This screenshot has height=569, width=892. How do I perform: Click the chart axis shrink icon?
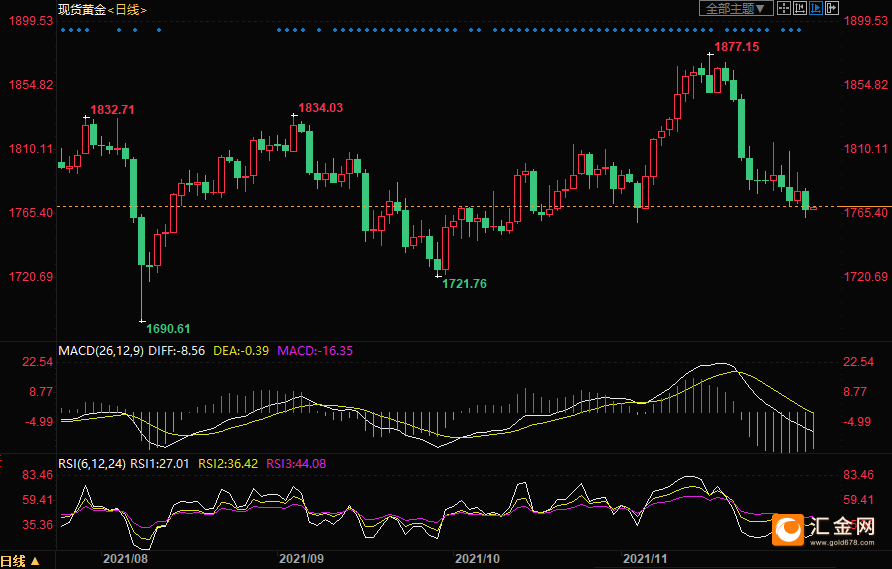(799, 8)
